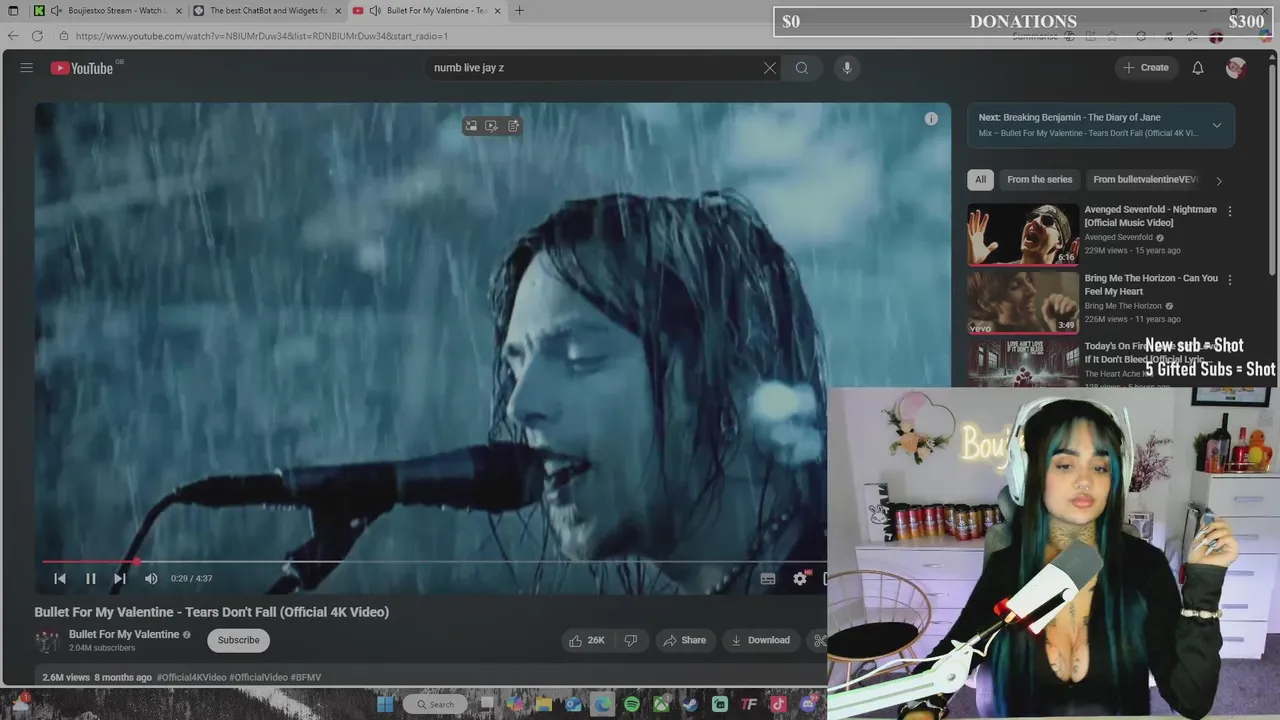Dislike the video
1280x720 pixels.
click(x=631, y=640)
